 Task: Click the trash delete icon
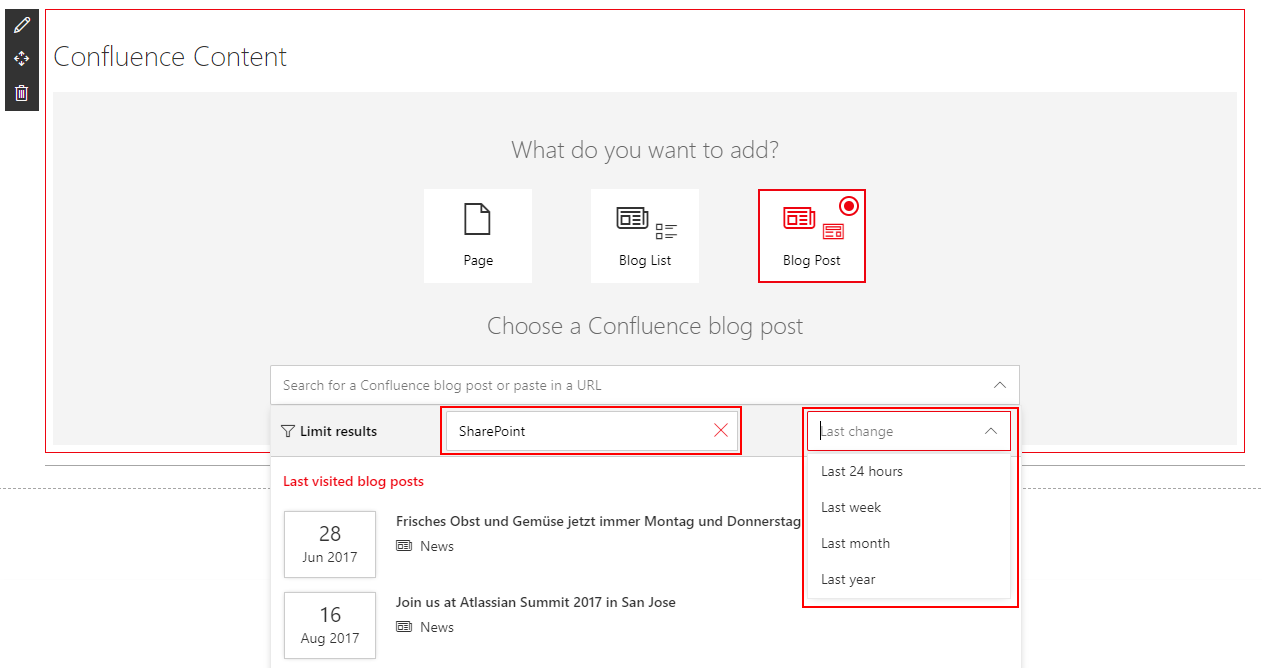click(21, 92)
